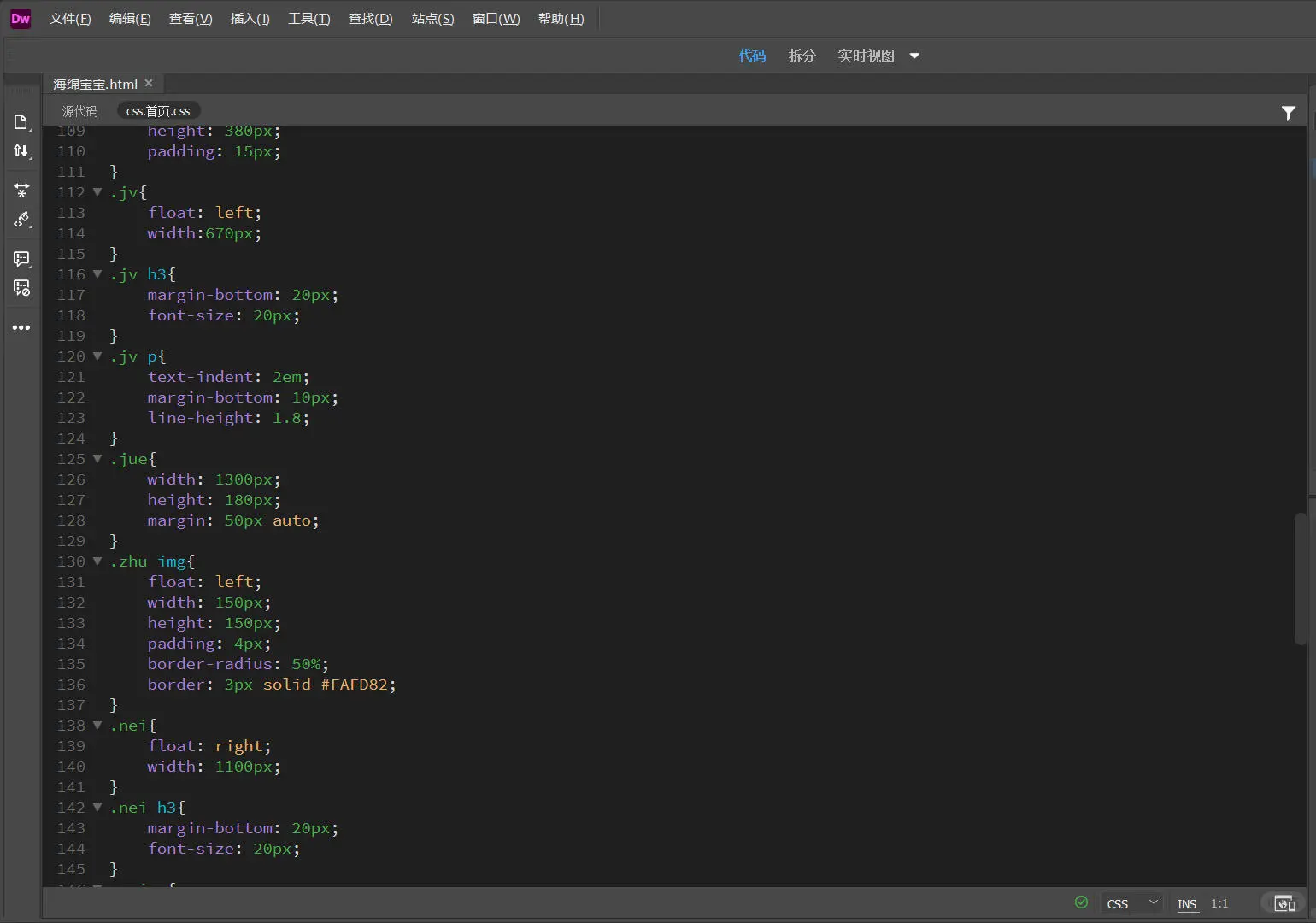Image resolution: width=1316 pixels, height=923 pixels.
Task: Open the dropdown arrow beside 实时视图
Action: 914,56
